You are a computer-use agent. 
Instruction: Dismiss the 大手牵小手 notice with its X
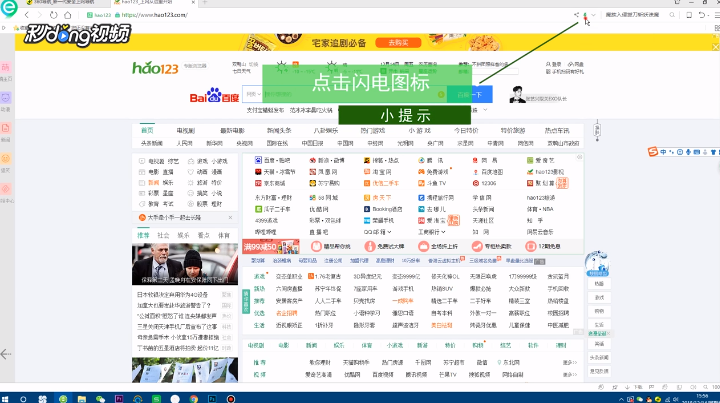pyautogui.click(x=230, y=218)
